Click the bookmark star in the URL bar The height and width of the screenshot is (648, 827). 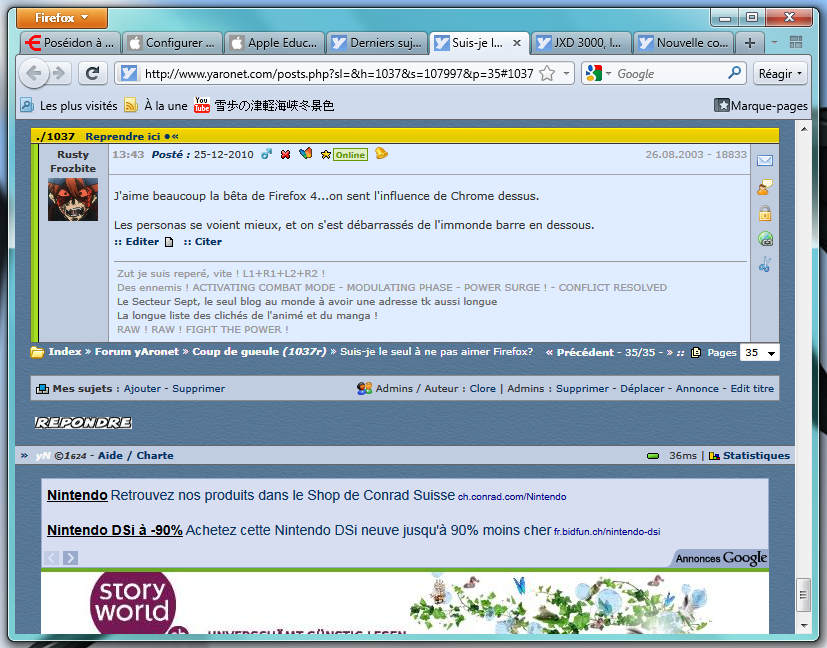pos(547,73)
